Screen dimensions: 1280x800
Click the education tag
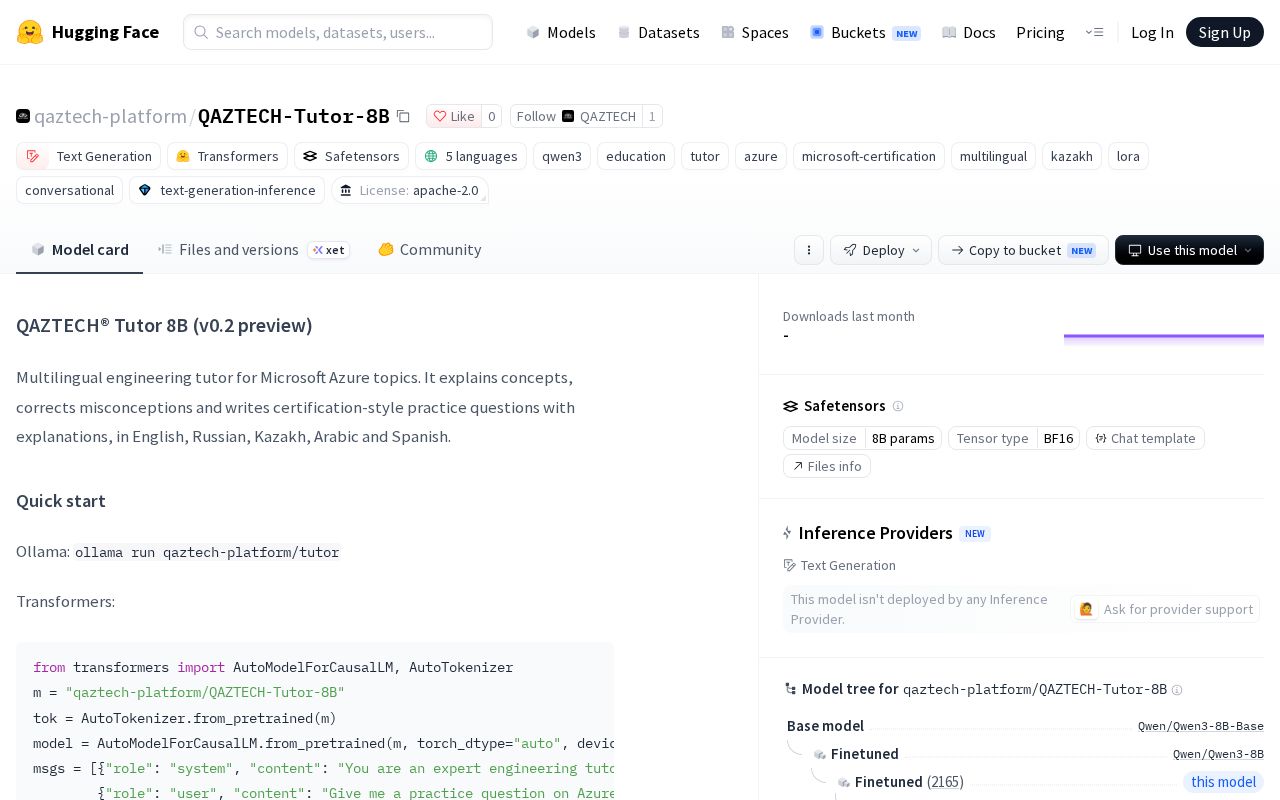click(x=636, y=156)
